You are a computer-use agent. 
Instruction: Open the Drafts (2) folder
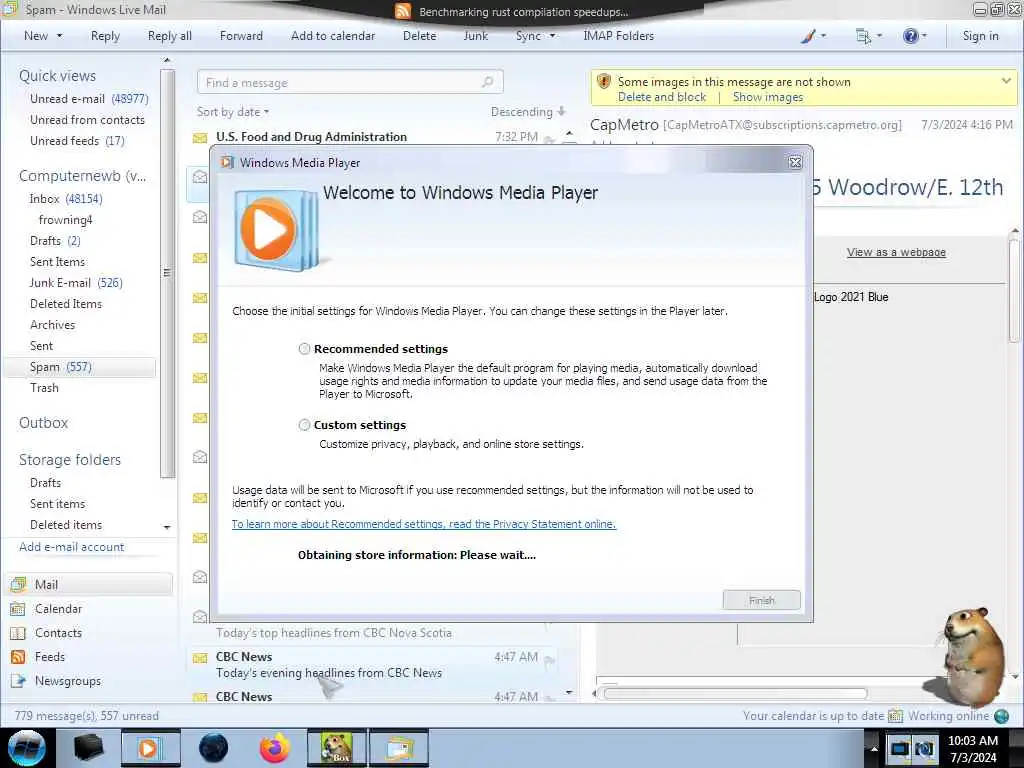pyautogui.click(x=55, y=240)
